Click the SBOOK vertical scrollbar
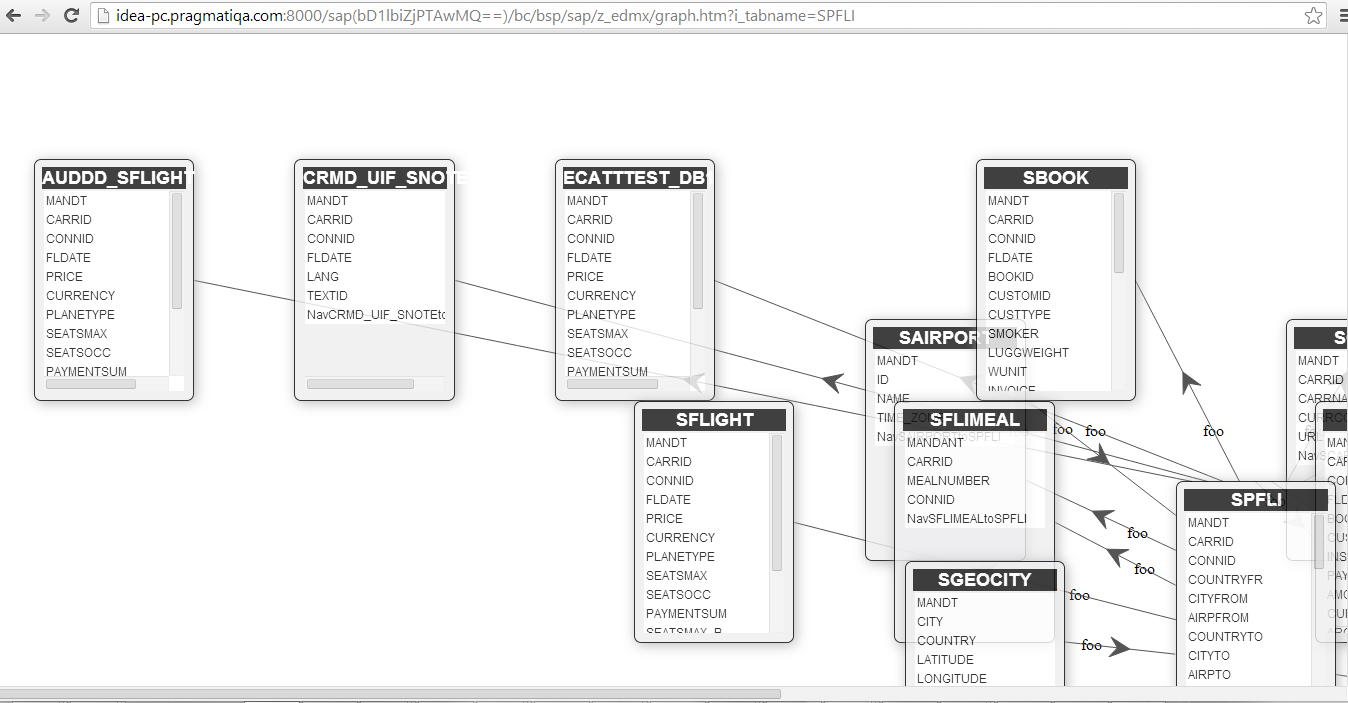The image size is (1348, 703). tap(1119, 233)
